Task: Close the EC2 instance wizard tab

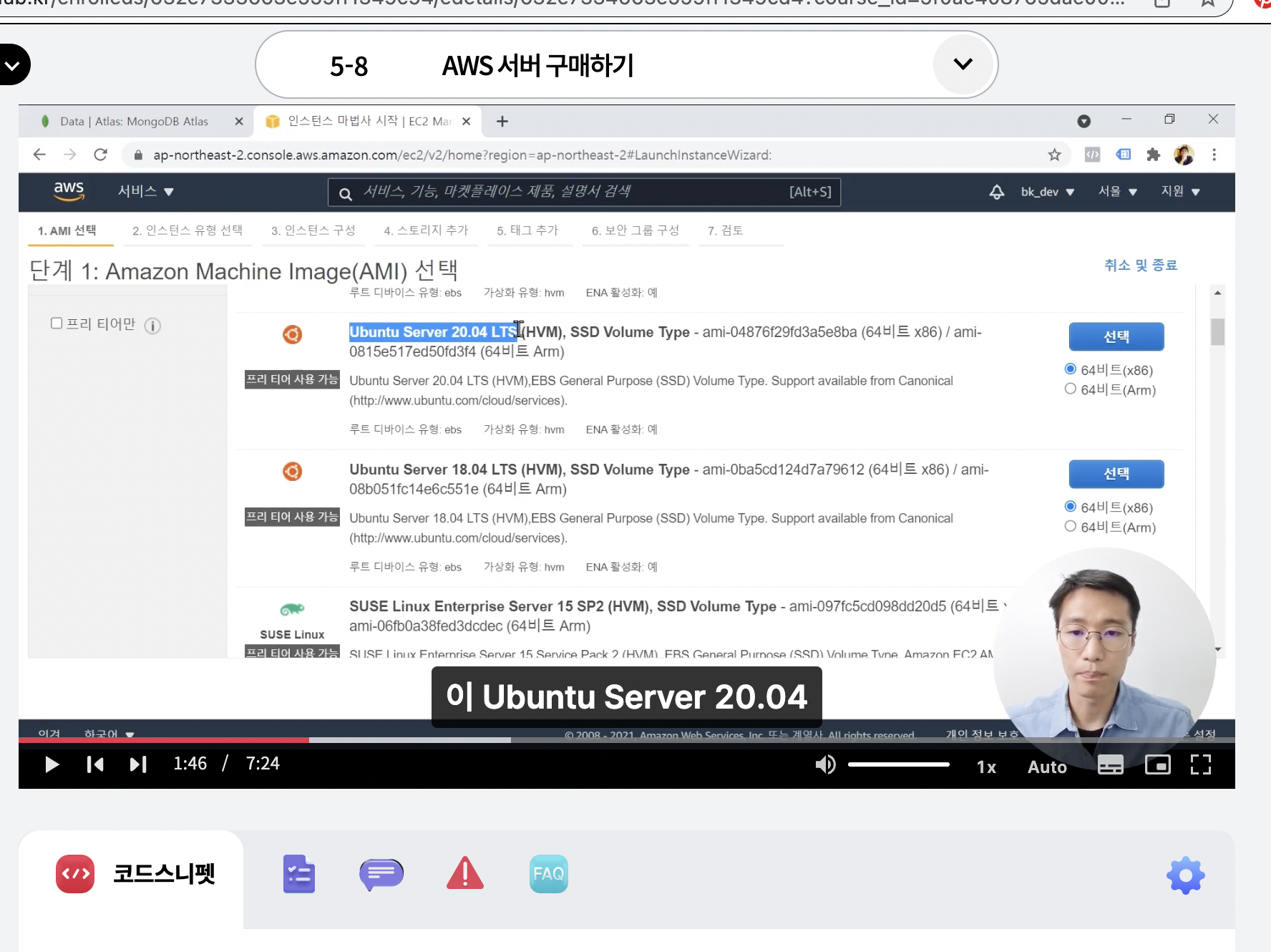Action: tap(467, 122)
